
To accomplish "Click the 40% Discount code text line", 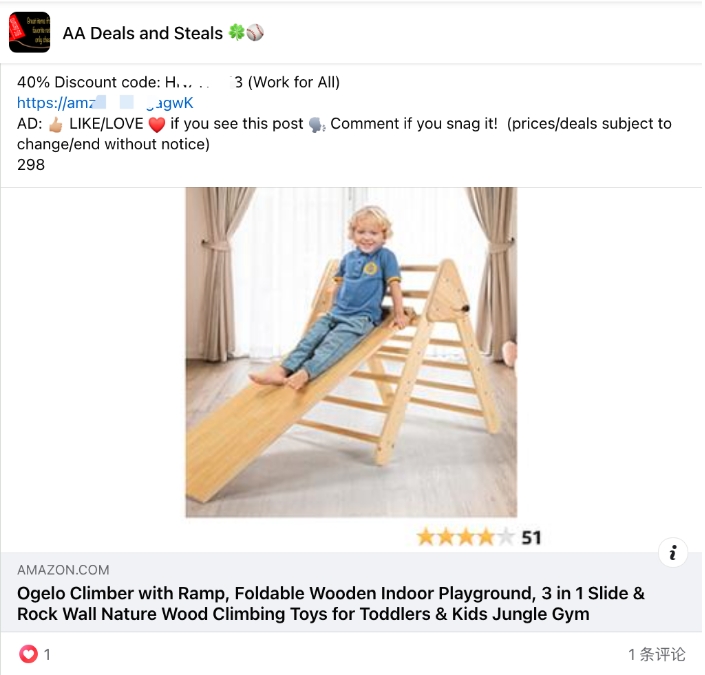I will click(x=178, y=82).
